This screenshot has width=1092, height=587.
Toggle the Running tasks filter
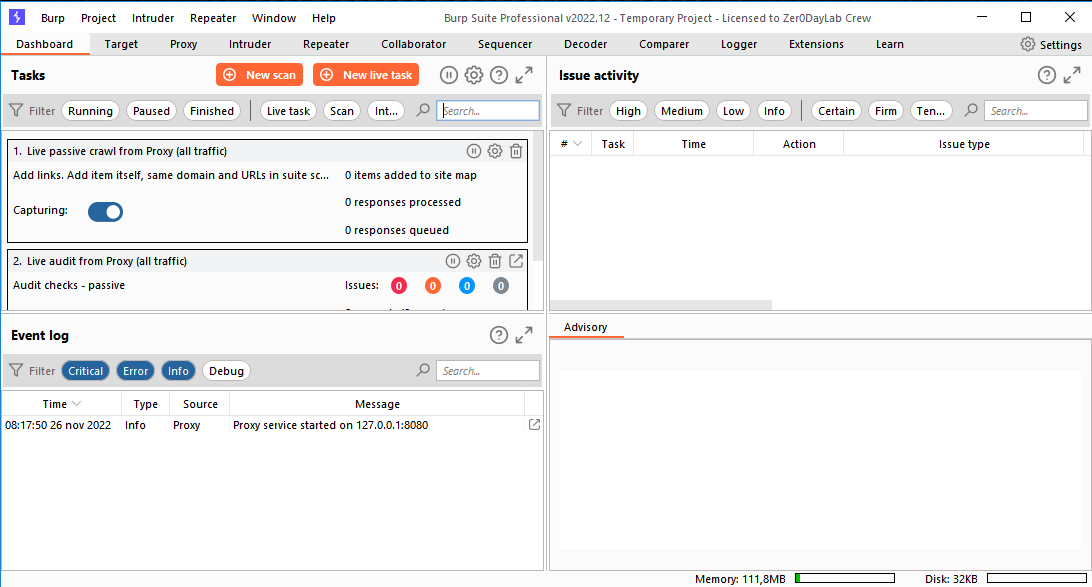tap(91, 111)
